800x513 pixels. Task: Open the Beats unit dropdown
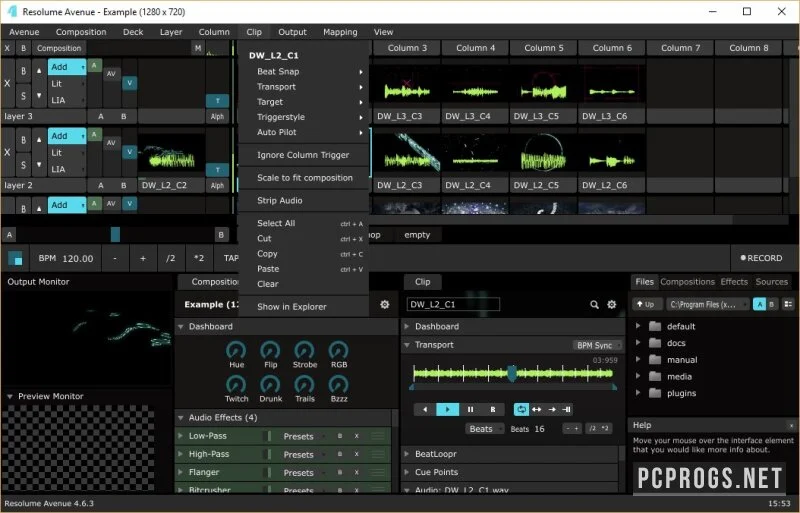point(484,429)
